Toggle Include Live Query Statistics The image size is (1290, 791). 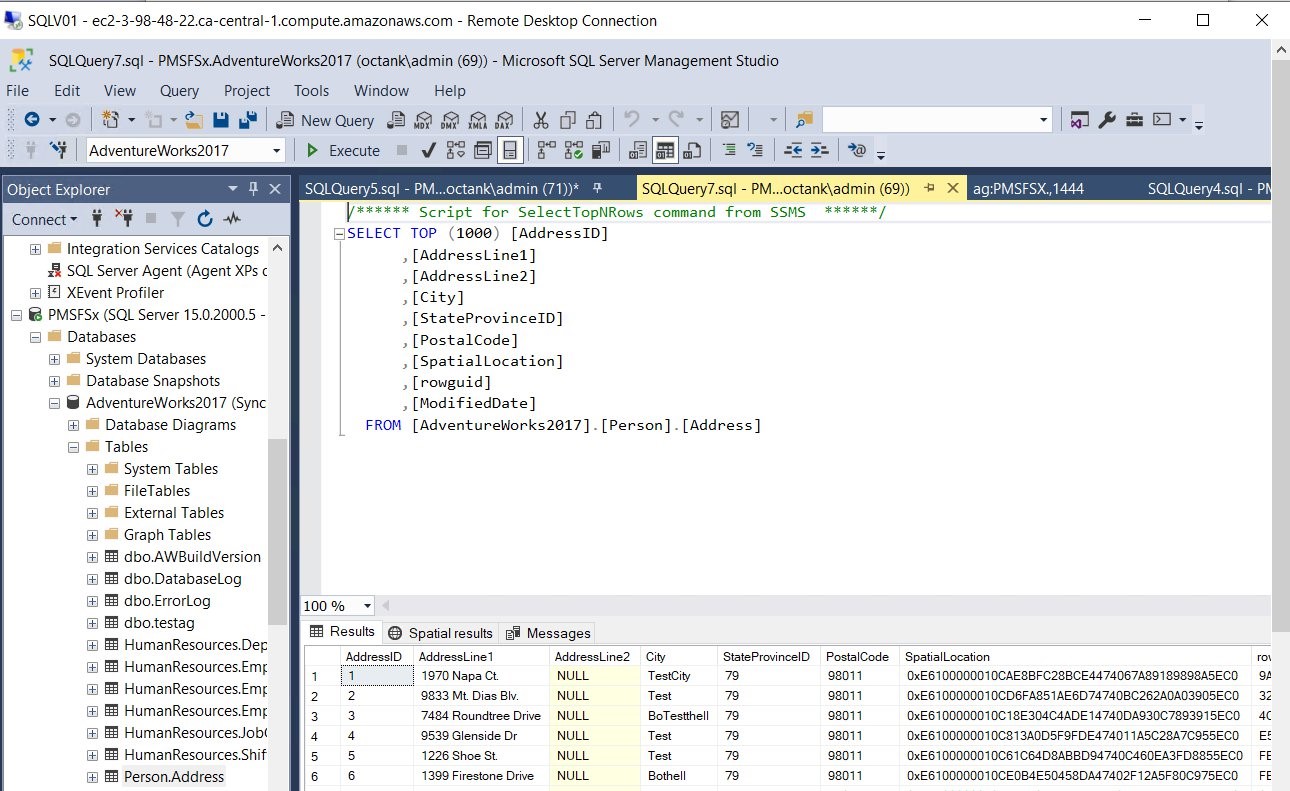(x=573, y=150)
